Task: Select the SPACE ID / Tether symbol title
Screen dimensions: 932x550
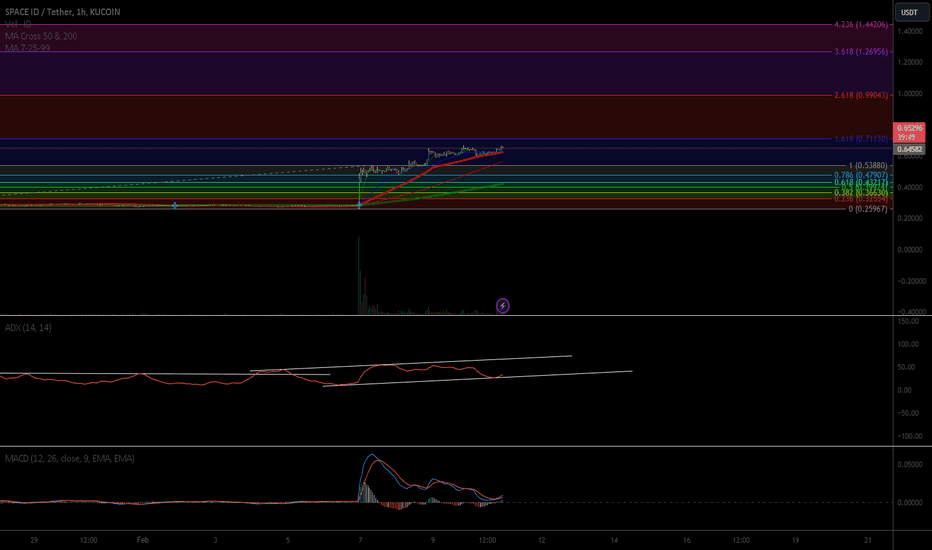Action: [62, 12]
